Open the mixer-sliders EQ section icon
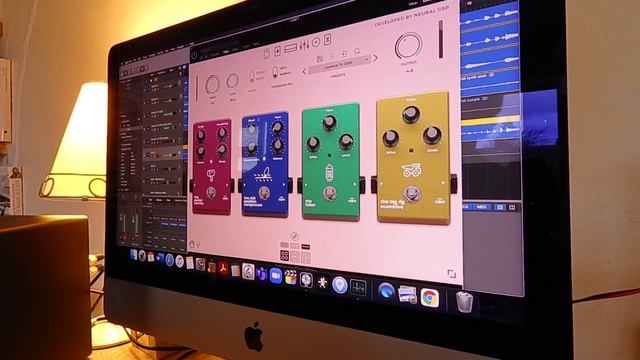Viewport: 640px width, 360px height. click(304, 45)
